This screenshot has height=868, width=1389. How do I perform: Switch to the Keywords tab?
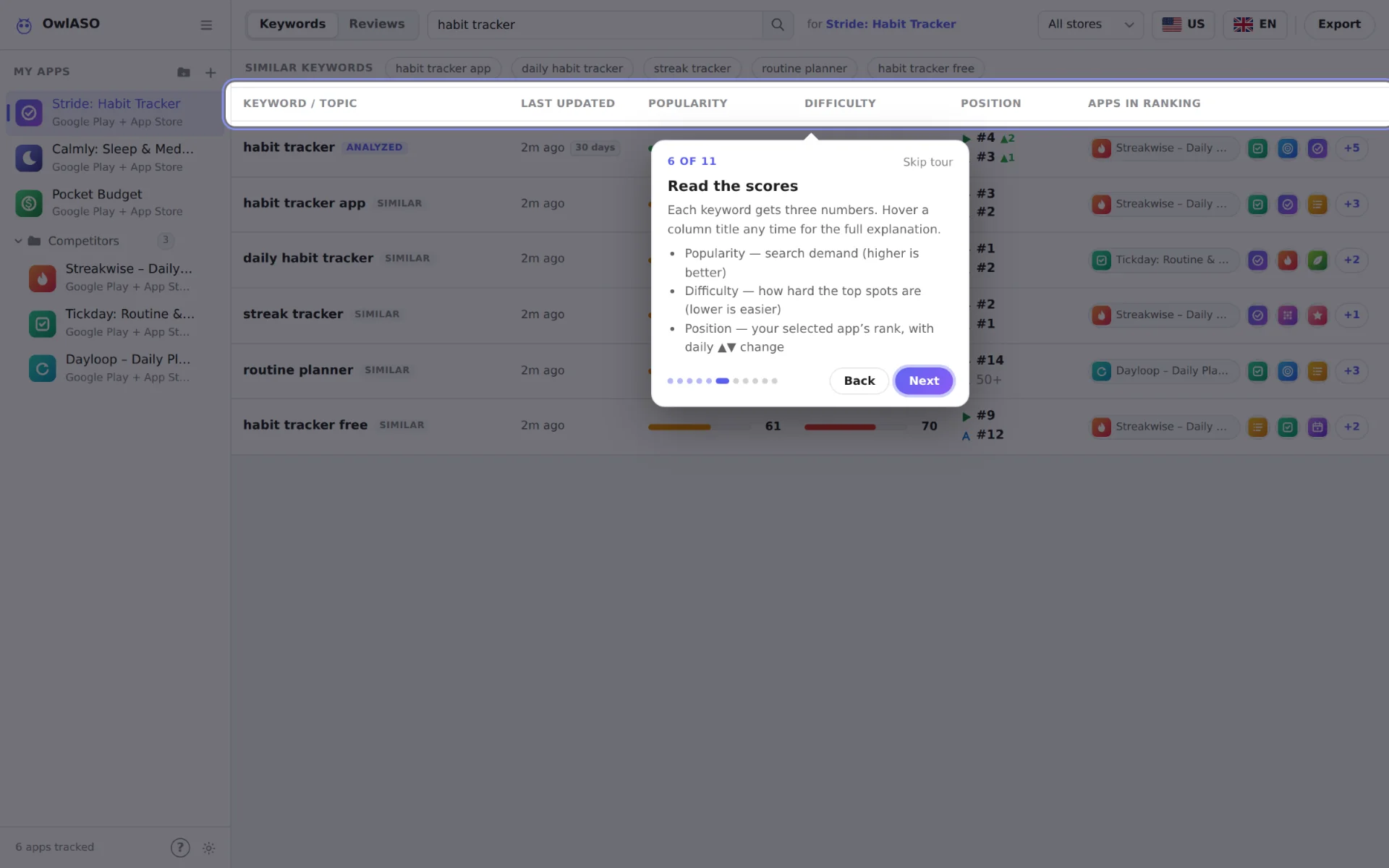292,25
